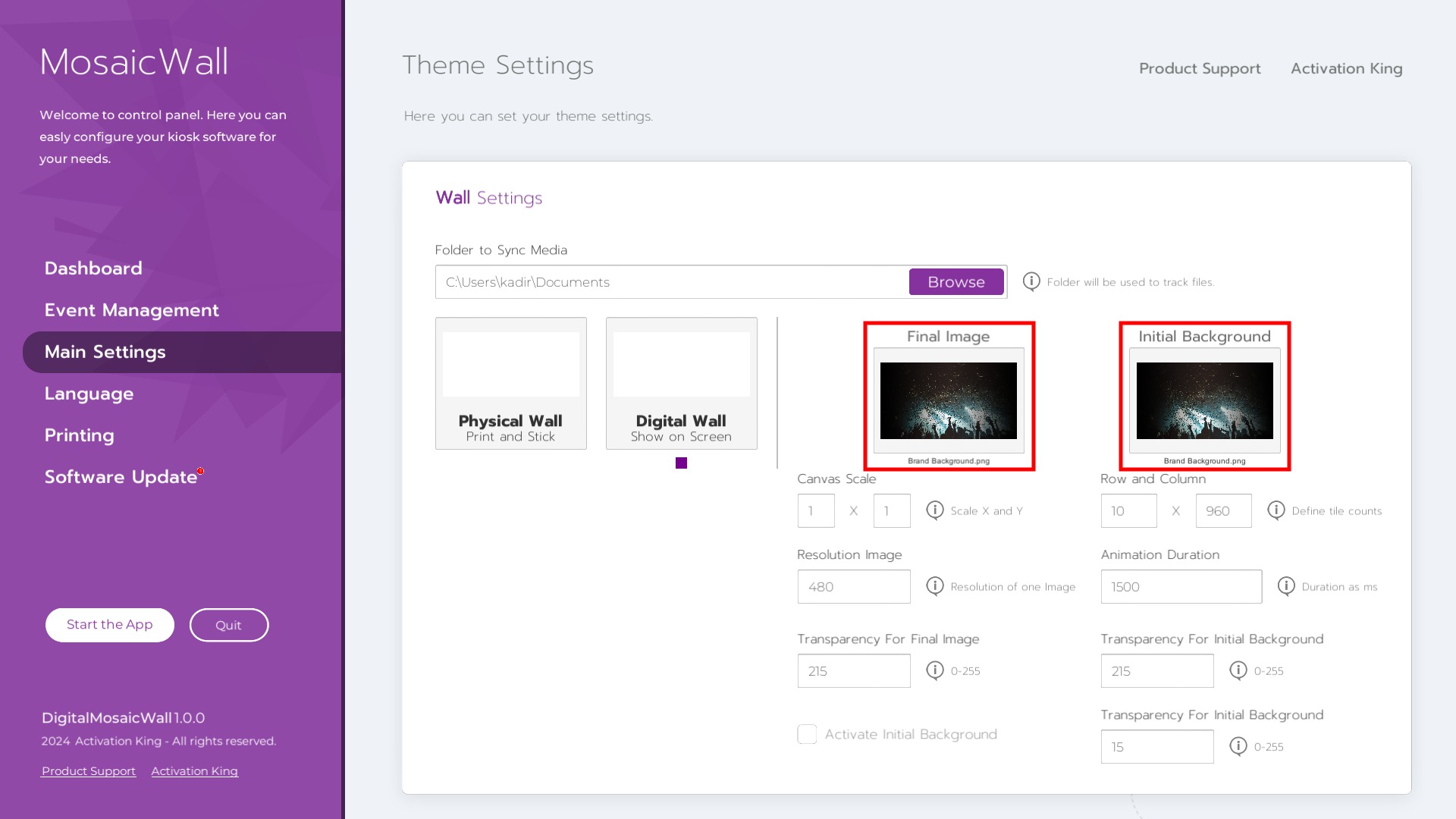Select the Digital Wall option

(x=681, y=383)
